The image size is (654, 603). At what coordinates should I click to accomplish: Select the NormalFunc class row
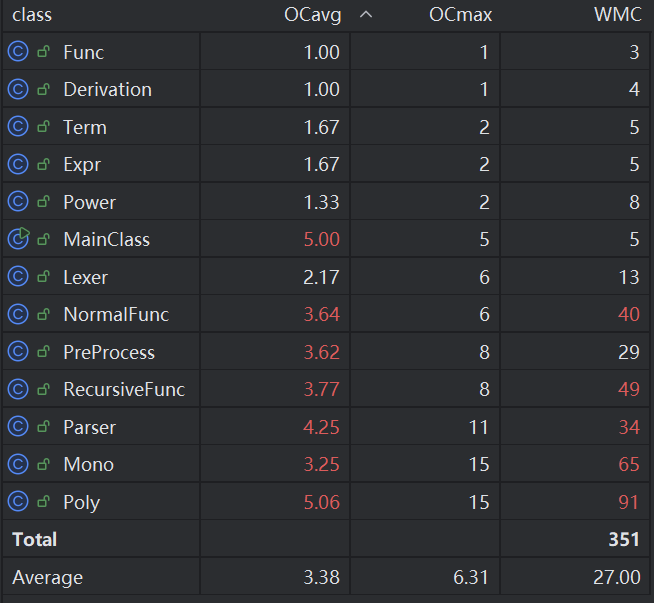coord(116,315)
